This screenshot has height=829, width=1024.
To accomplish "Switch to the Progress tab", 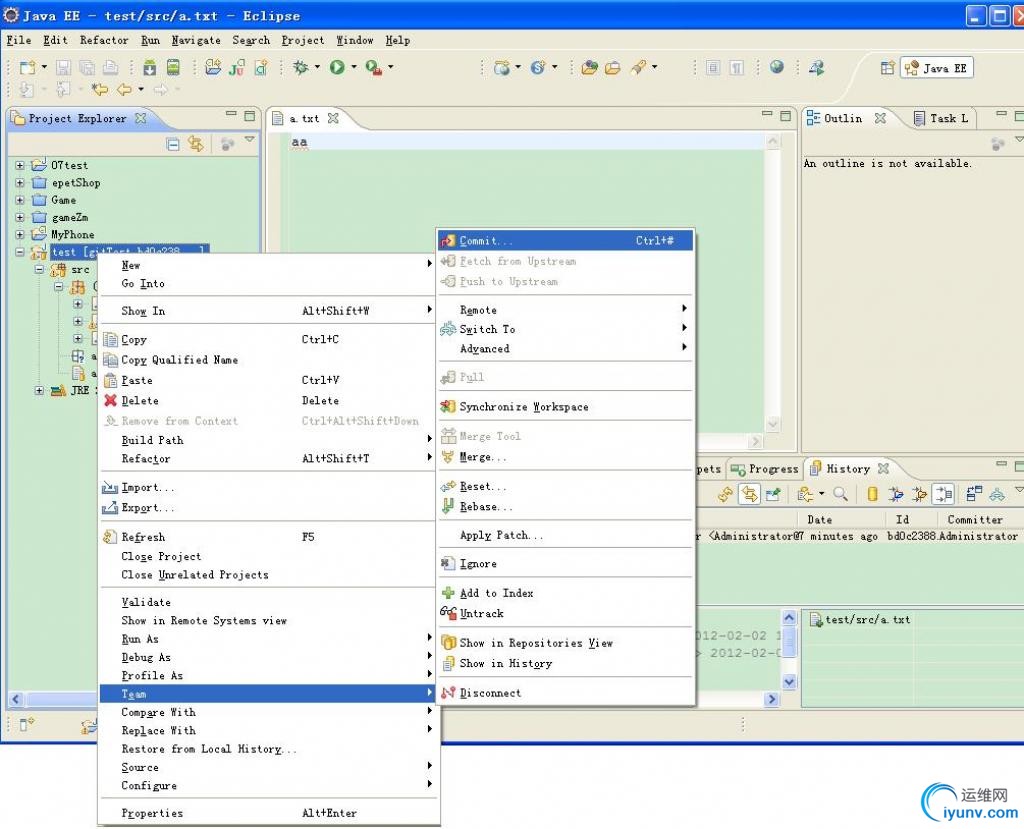I will (x=764, y=468).
